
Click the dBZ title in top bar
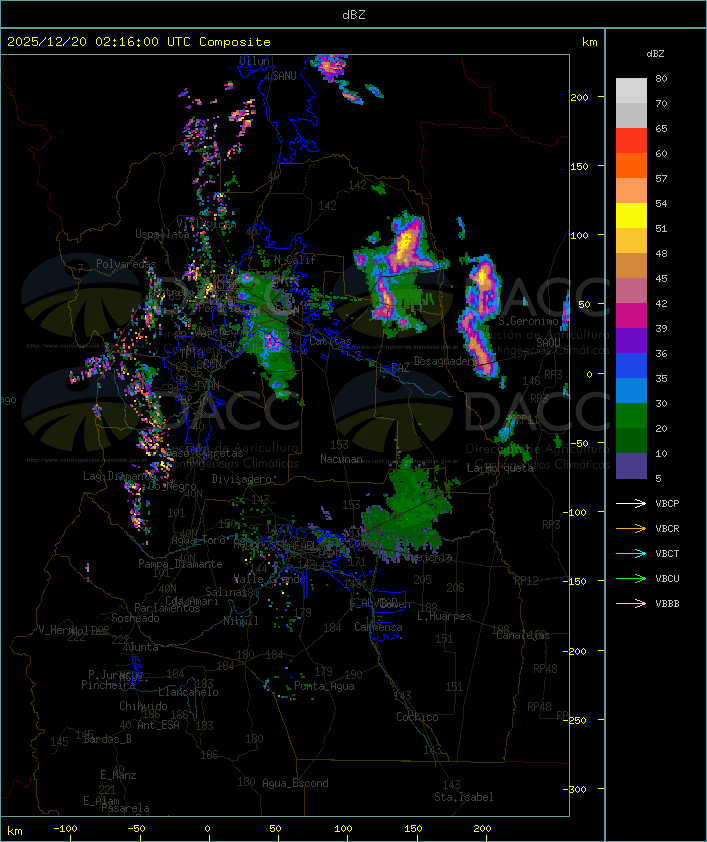[x=354, y=15]
